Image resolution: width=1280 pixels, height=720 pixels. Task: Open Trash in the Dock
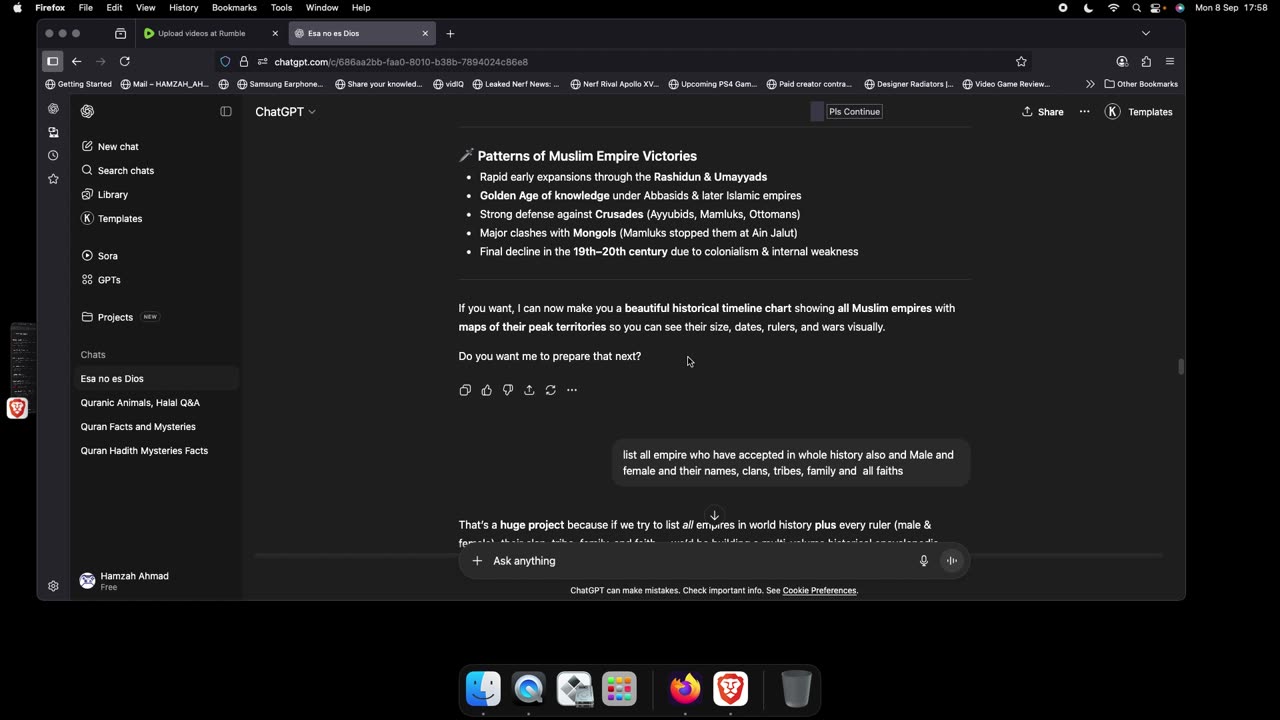(796, 689)
